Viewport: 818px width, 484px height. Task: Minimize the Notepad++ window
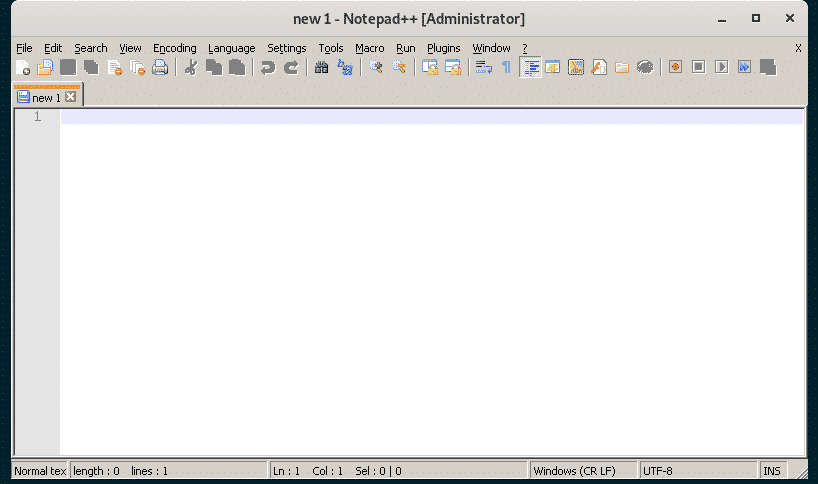(722, 19)
